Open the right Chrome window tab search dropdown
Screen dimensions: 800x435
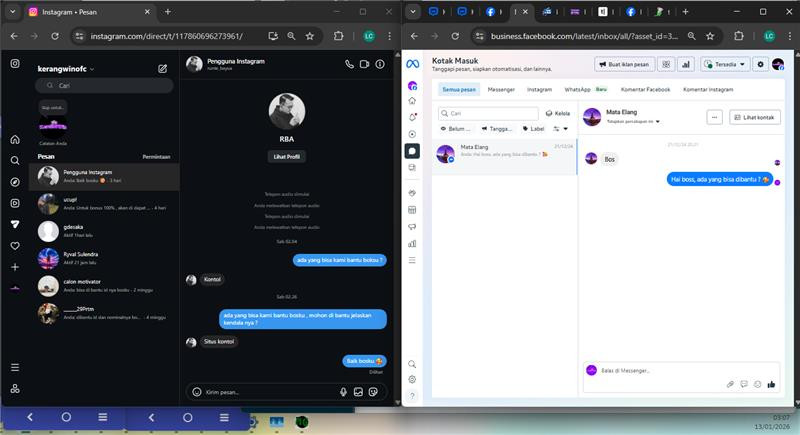pyautogui.click(x=413, y=12)
